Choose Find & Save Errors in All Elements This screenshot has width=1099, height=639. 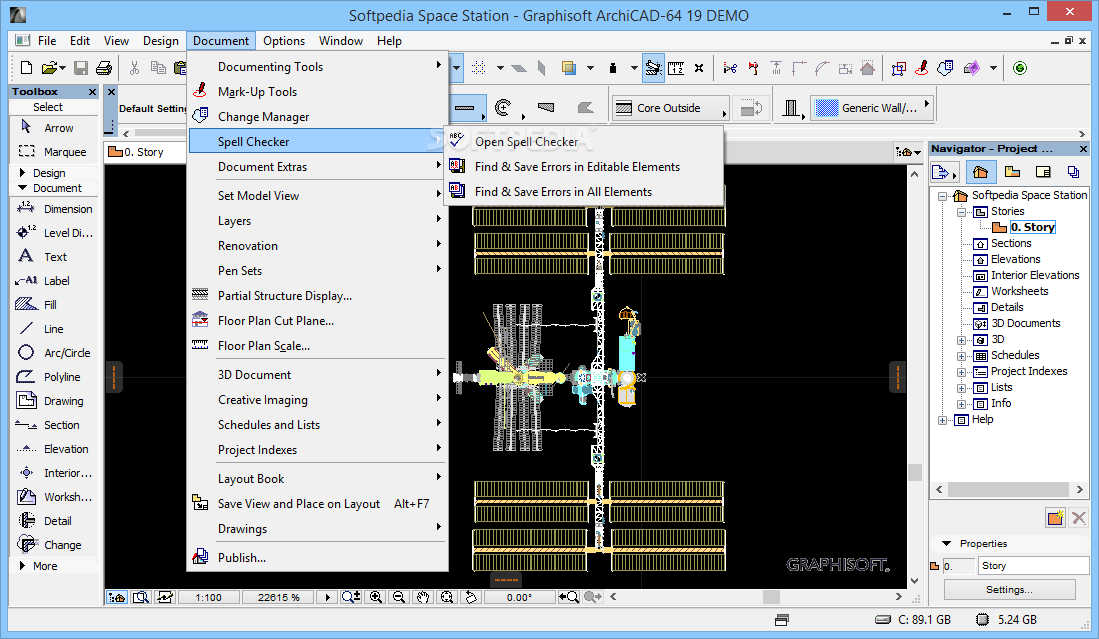point(583,192)
